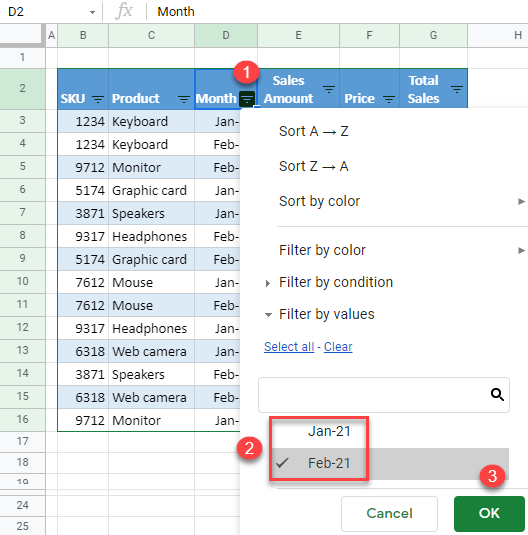Click the Month column filter icon
528x535 pixels.
(x=247, y=99)
